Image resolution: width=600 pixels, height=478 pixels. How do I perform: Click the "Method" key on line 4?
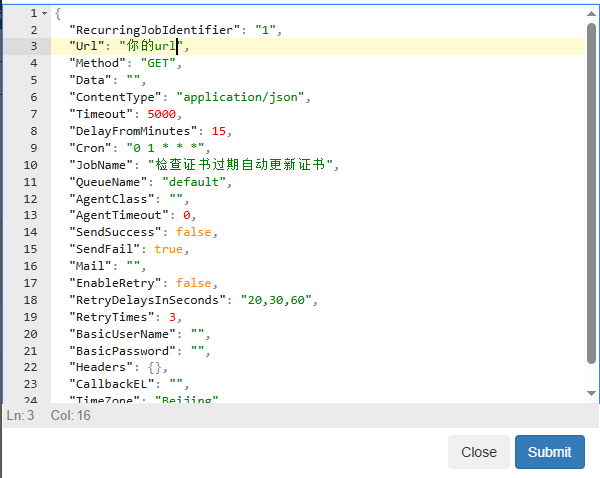click(x=98, y=63)
